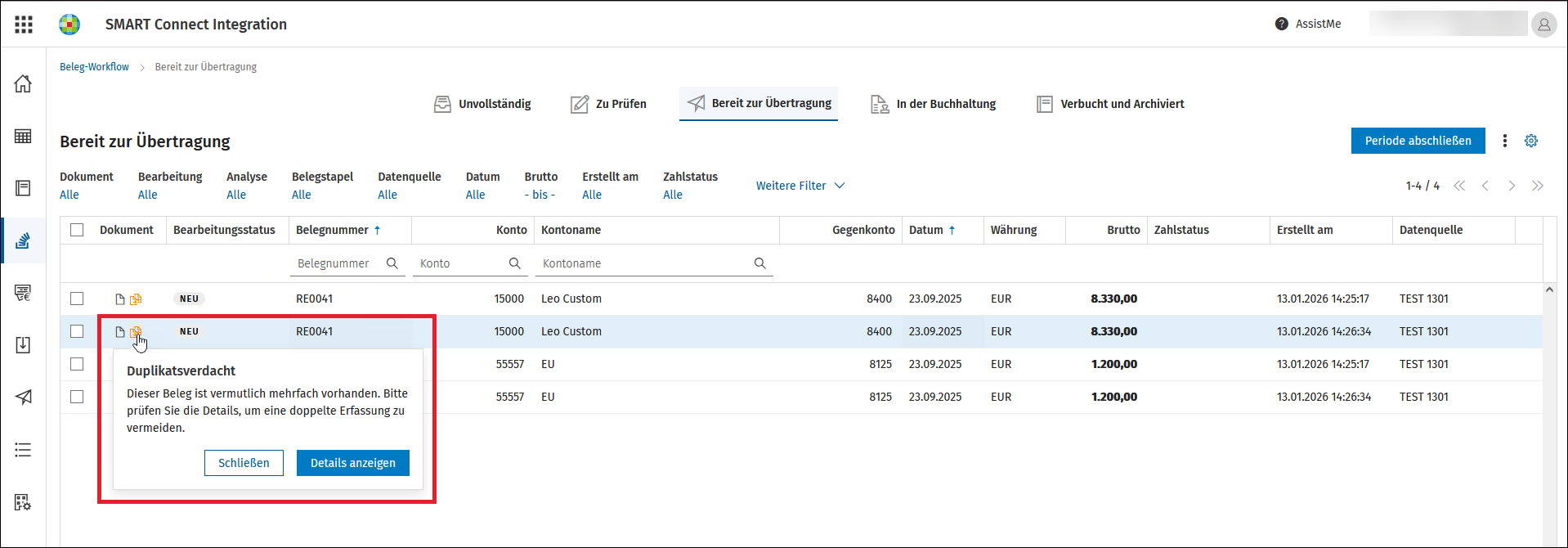This screenshot has width=1568, height=548.
Task: Go to the previous page arrow
Action: click(1485, 186)
